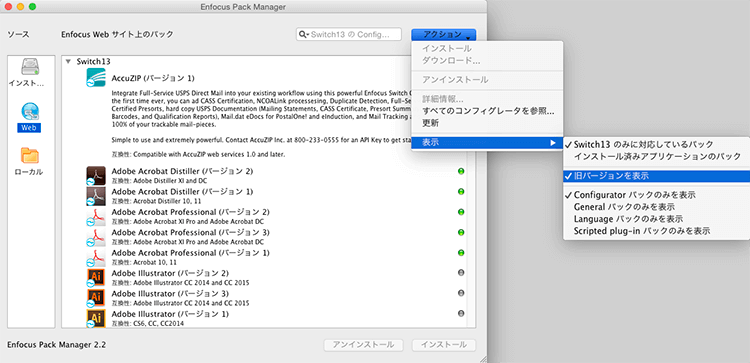Click Adobe Acrobat Distiller version 1 icon

(x=96, y=197)
